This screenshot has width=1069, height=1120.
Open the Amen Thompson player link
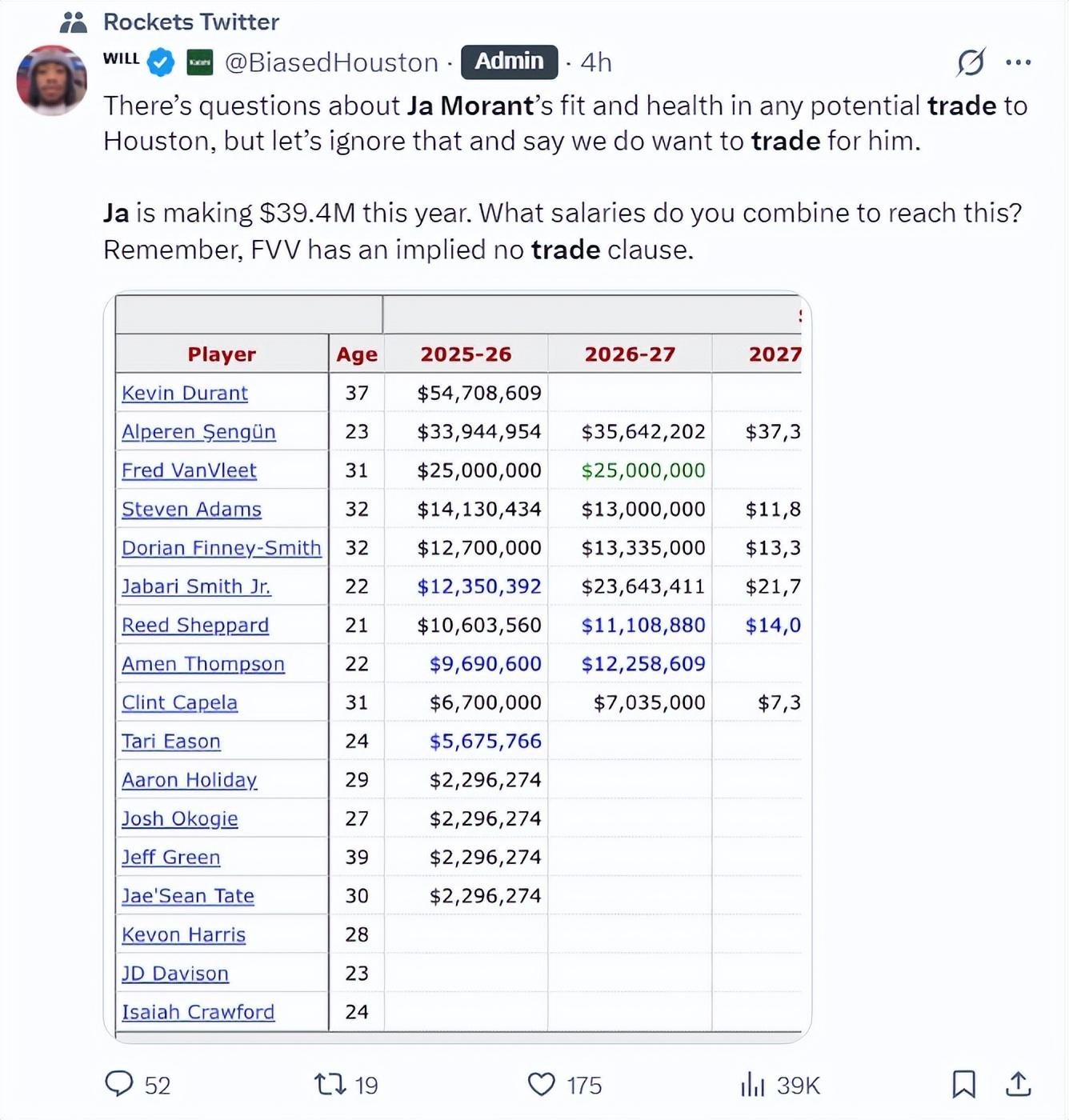(203, 664)
